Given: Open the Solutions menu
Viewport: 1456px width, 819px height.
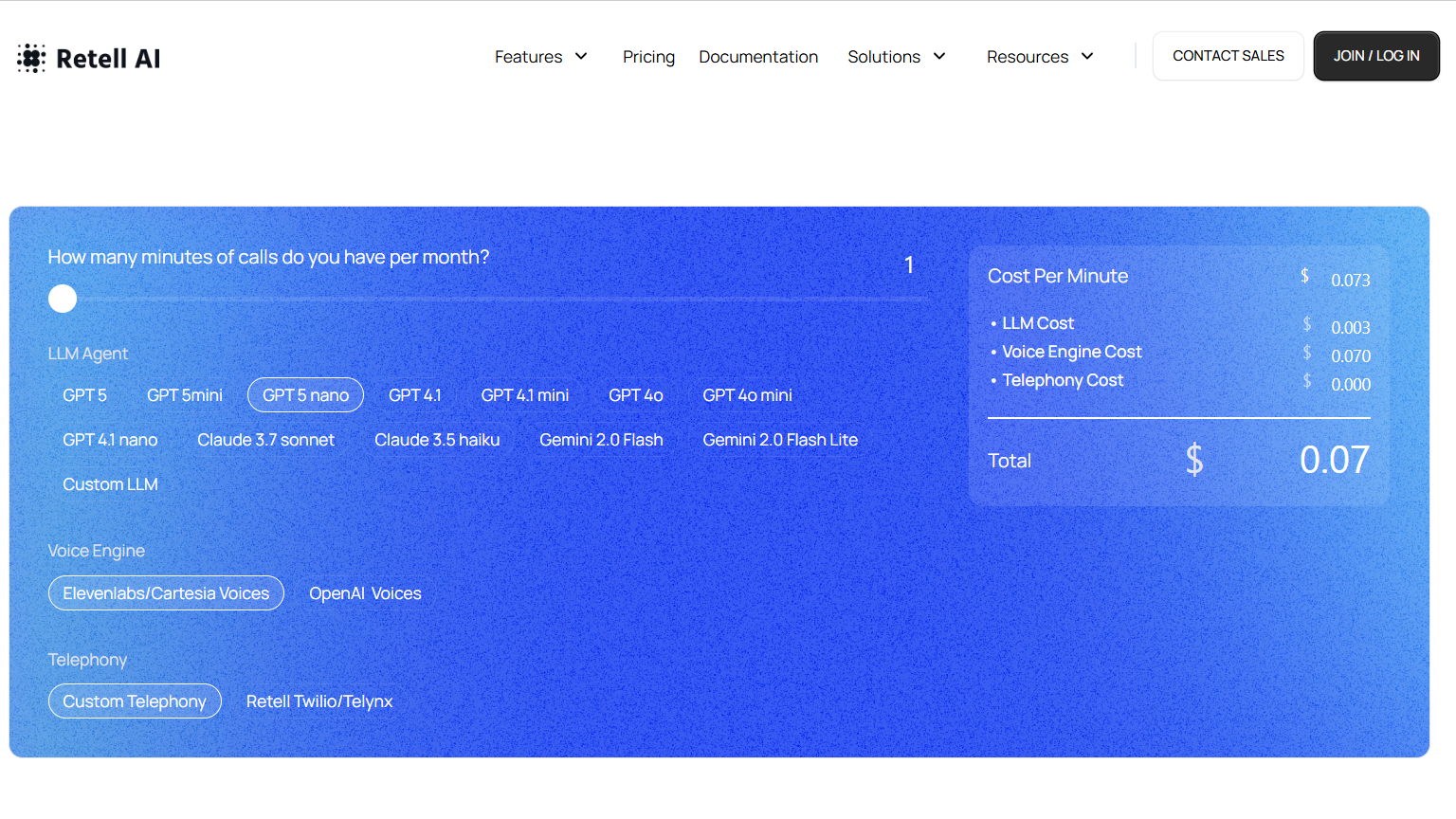Looking at the screenshot, I should 883,57.
